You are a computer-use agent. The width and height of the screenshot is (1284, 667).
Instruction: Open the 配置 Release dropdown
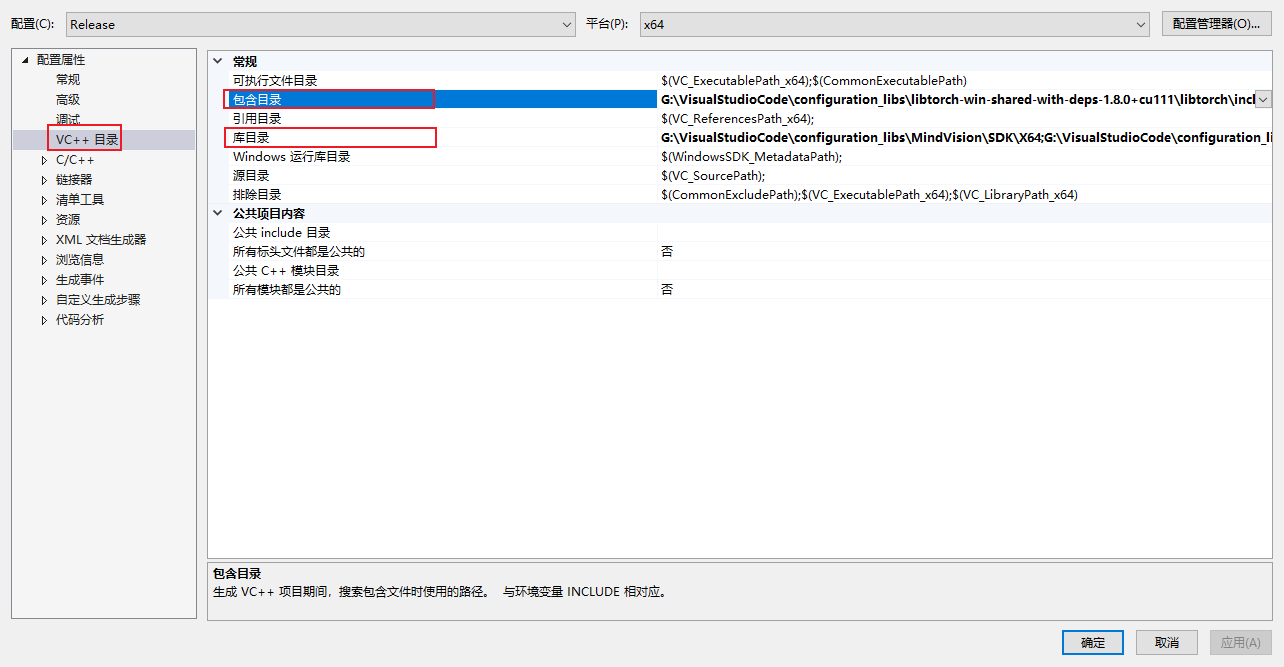(320, 24)
